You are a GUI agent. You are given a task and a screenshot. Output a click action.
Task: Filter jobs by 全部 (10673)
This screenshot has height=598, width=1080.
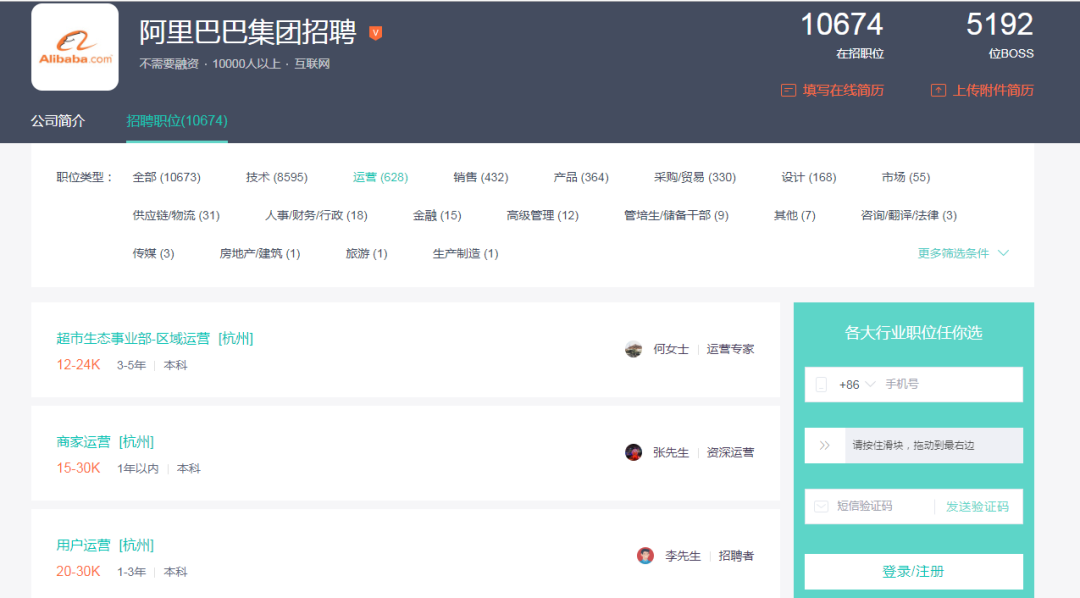click(x=167, y=177)
